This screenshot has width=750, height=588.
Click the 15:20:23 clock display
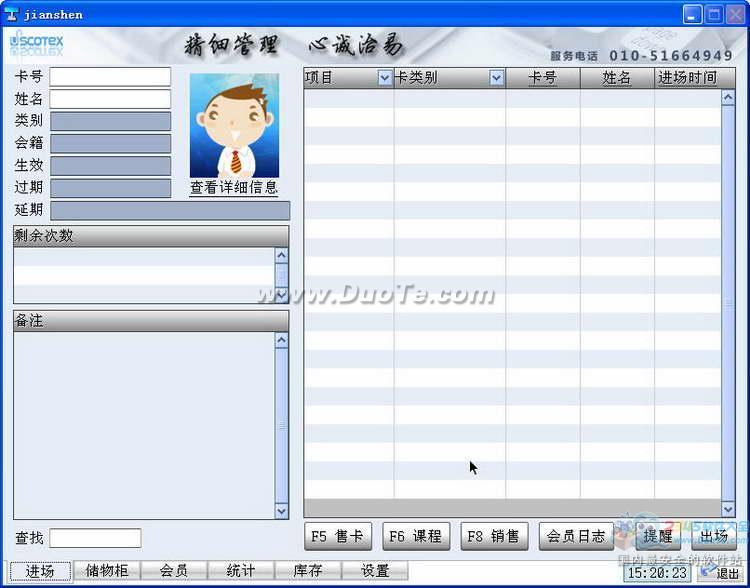coord(657,573)
